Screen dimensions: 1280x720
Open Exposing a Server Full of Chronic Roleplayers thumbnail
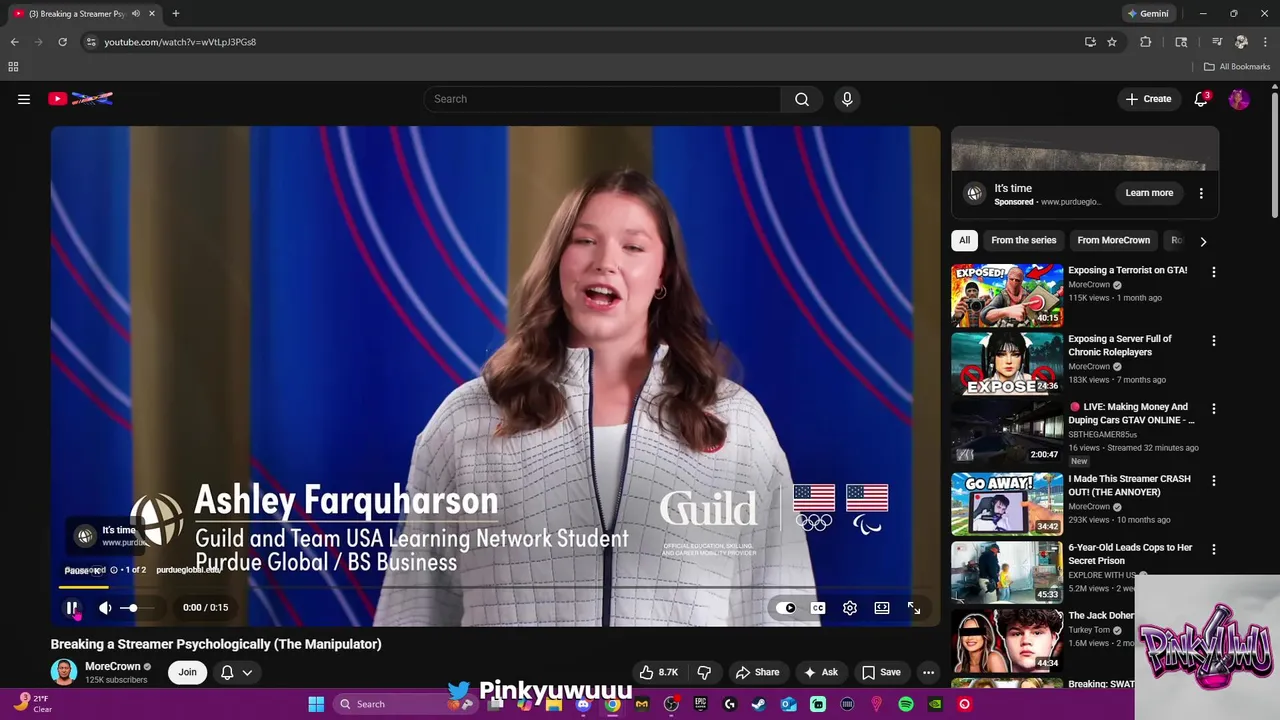1007,364
